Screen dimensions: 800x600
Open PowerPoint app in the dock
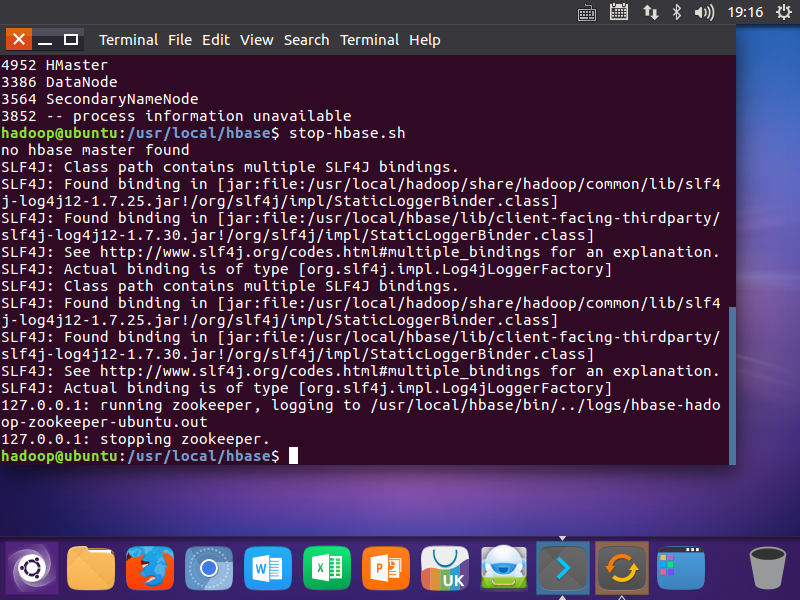tap(386, 568)
